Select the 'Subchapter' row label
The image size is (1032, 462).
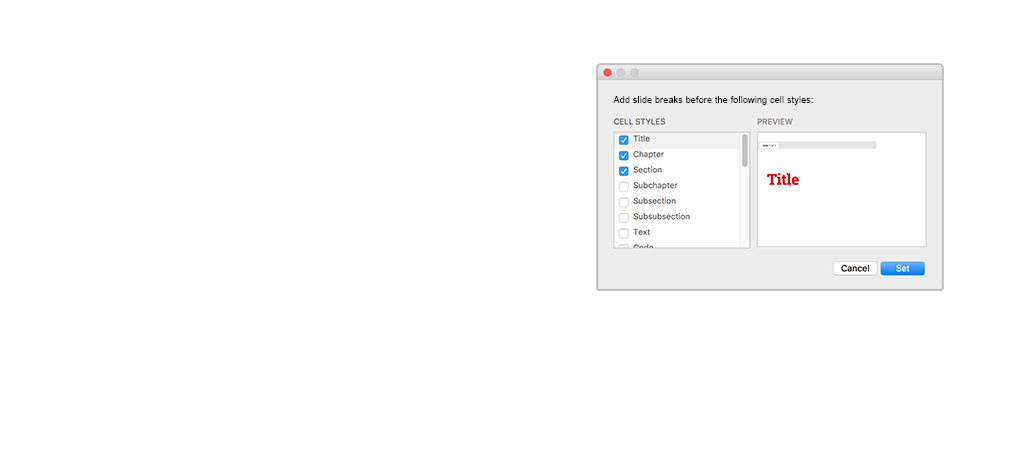655,186
